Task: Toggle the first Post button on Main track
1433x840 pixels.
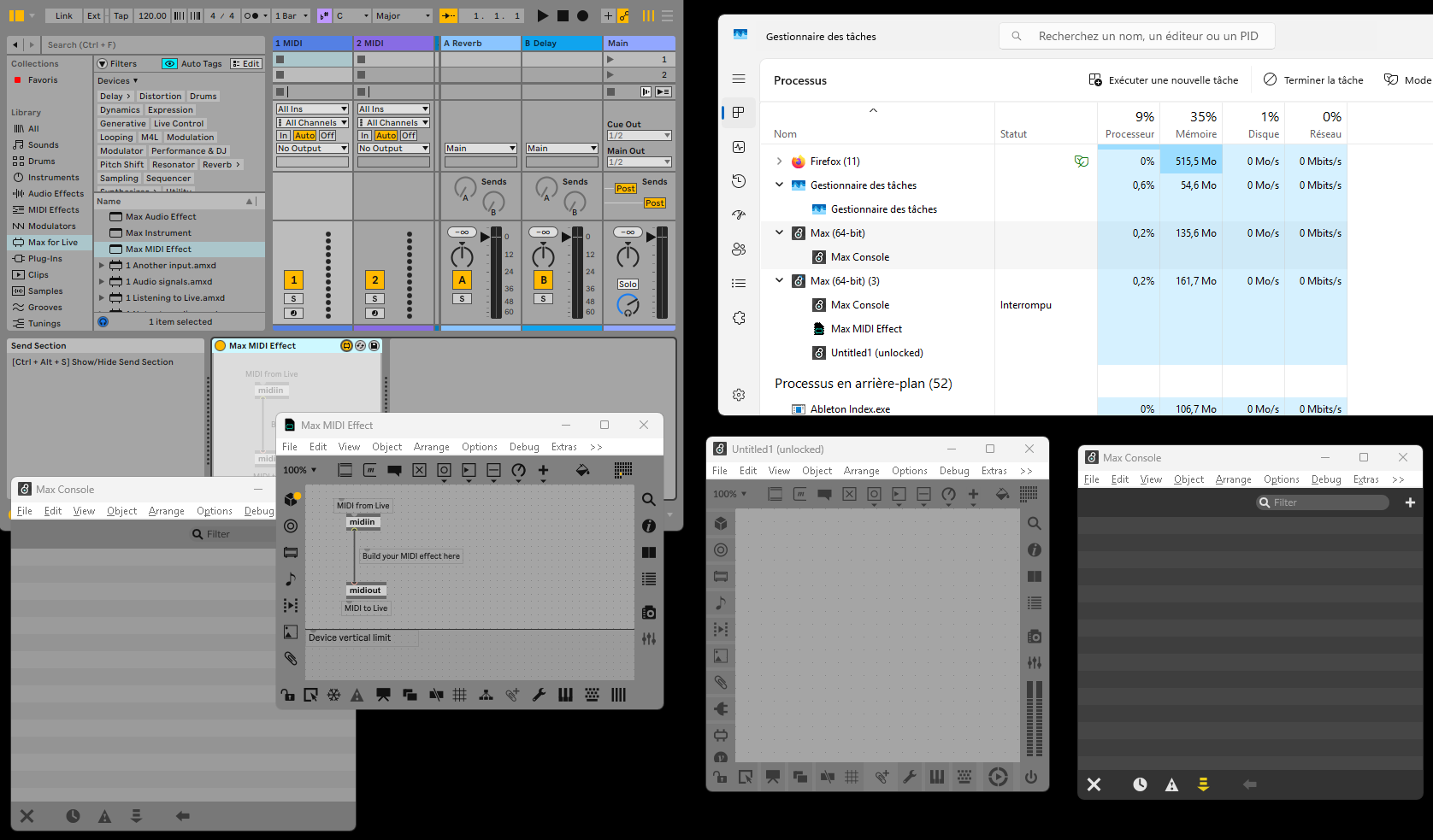Action: (x=625, y=189)
